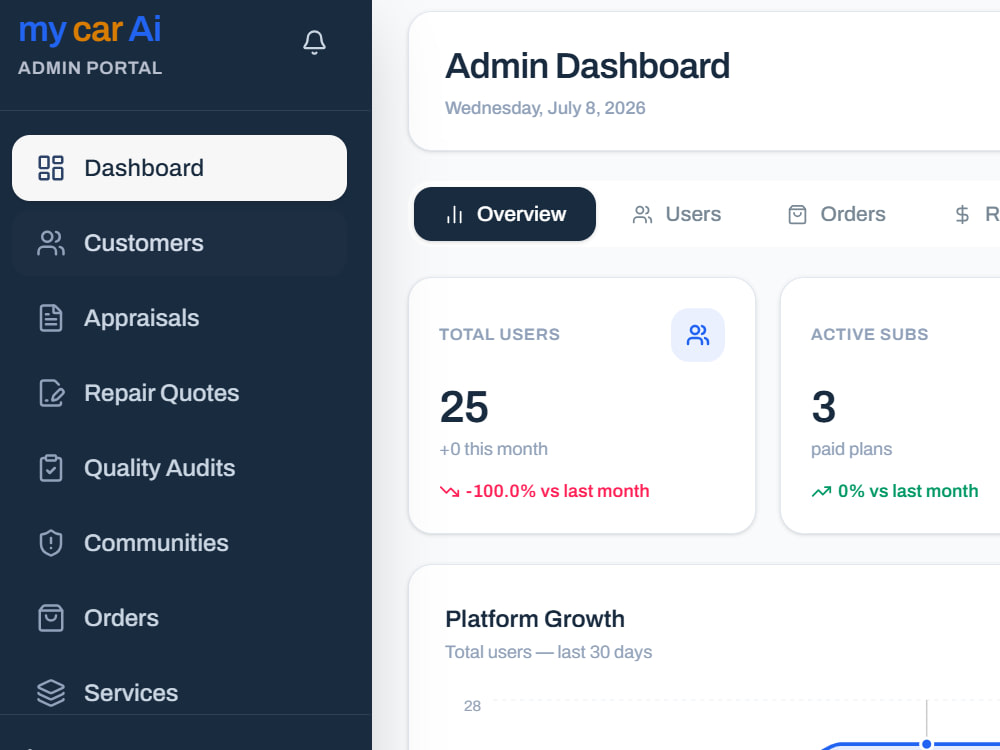Click the Customers people icon
Image resolution: width=1000 pixels, height=750 pixels.
(51, 243)
